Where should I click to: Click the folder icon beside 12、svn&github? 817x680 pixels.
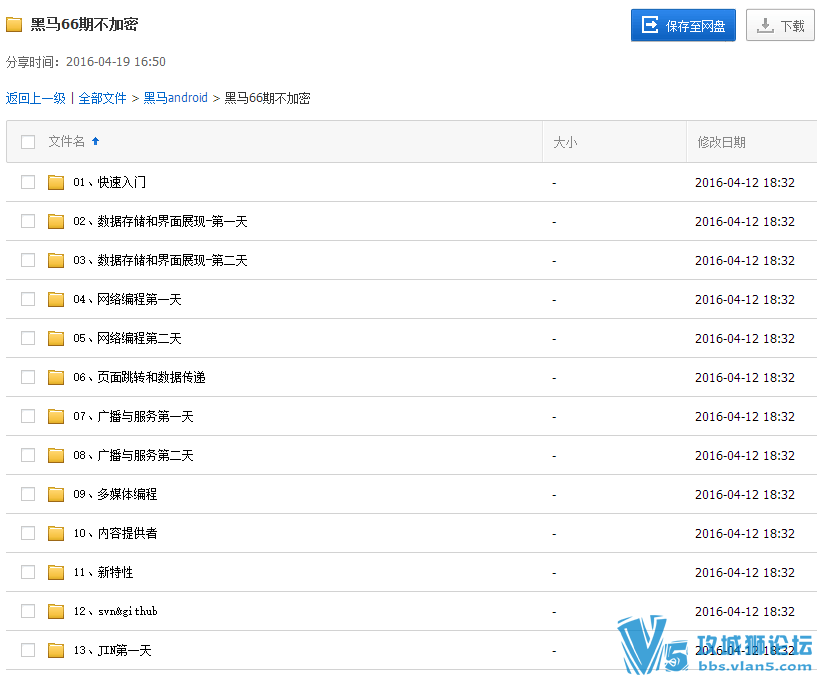(x=56, y=611)
